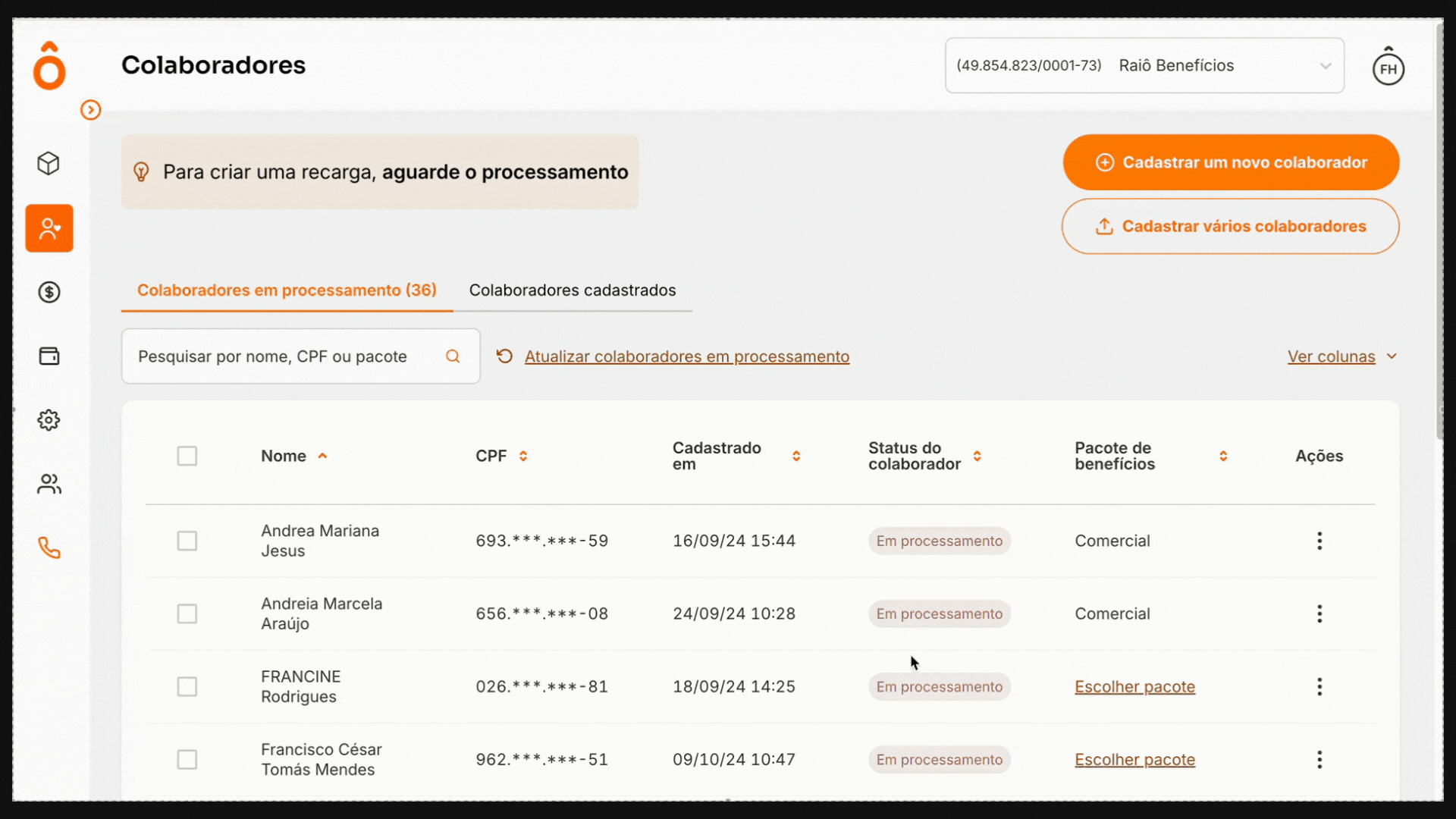Select the collaborators icon in the sidebar

click(49, 227)
